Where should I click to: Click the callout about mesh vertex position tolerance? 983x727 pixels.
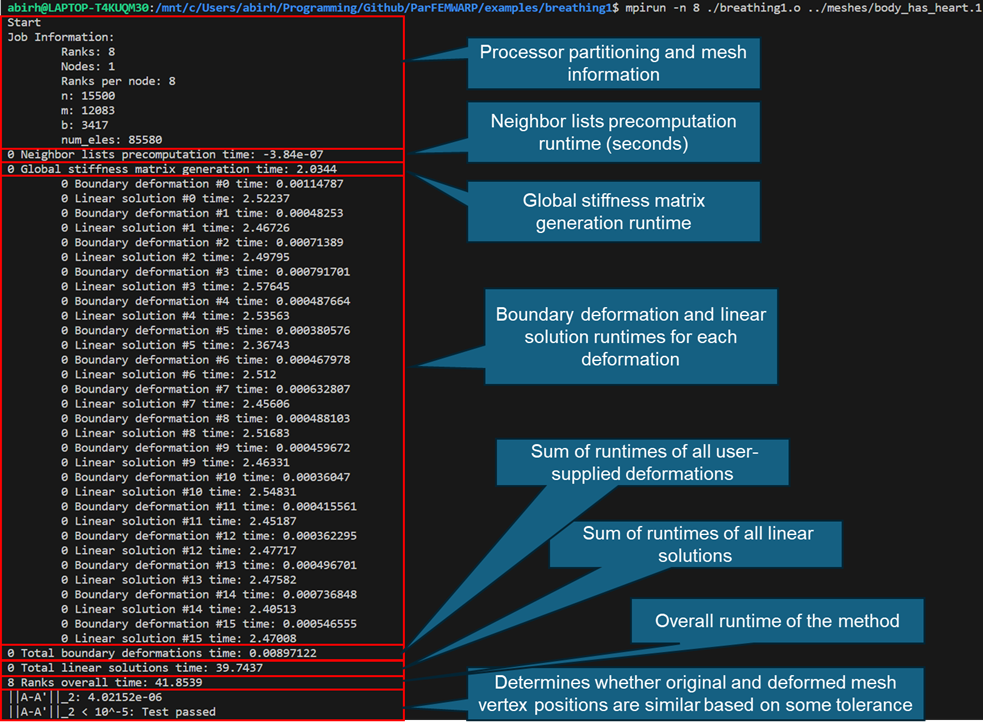pyautogui.click(x=703, y=694)
